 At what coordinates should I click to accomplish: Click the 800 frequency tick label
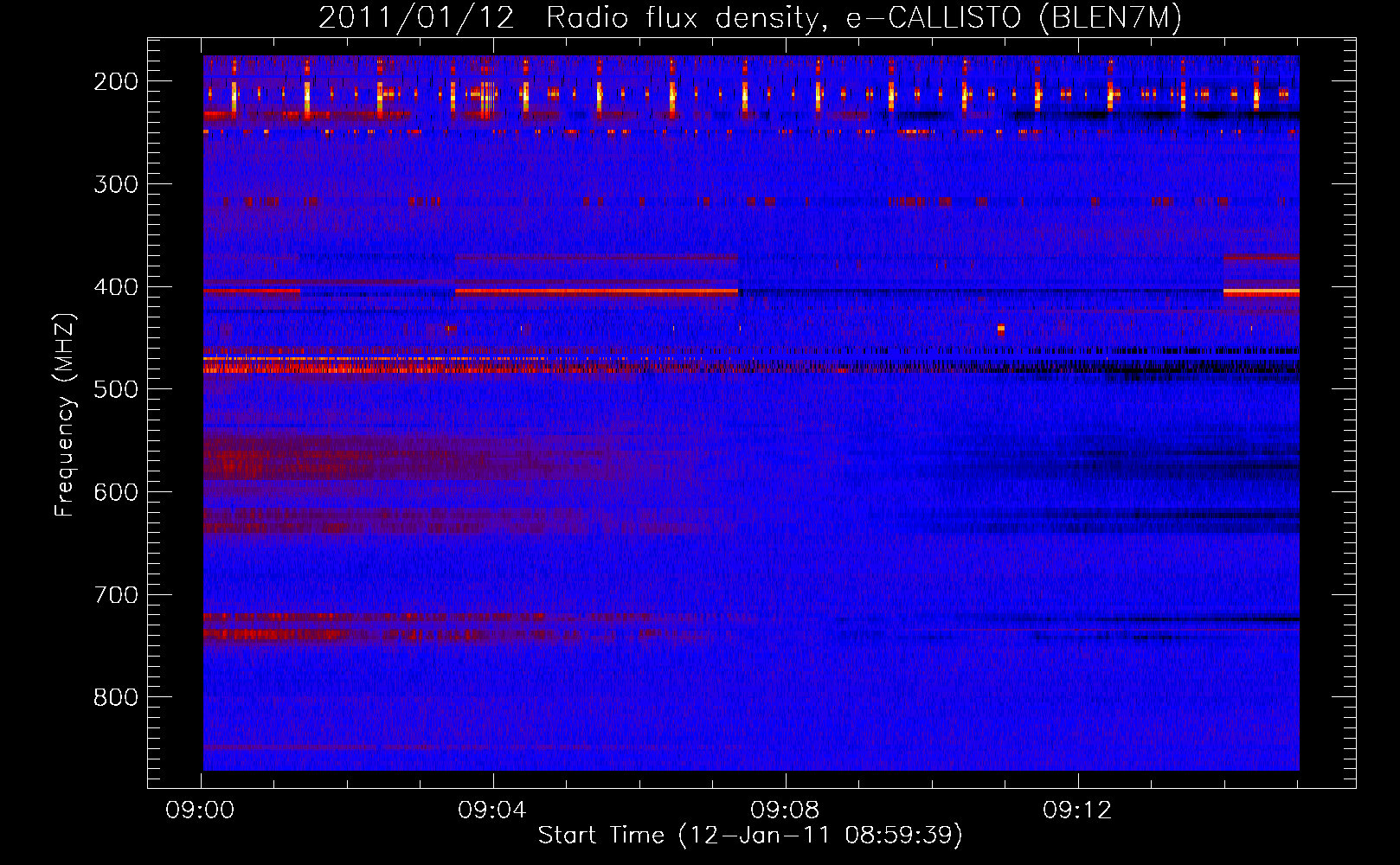[x=115, y=697]
